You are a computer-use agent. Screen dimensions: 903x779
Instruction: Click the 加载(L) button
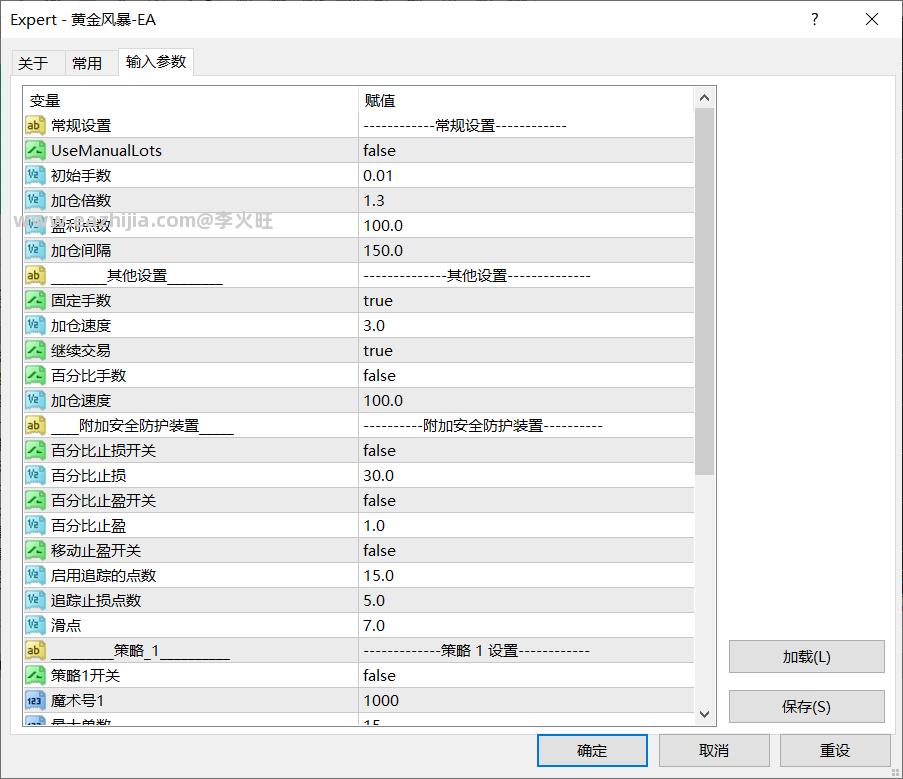[806, 656]
